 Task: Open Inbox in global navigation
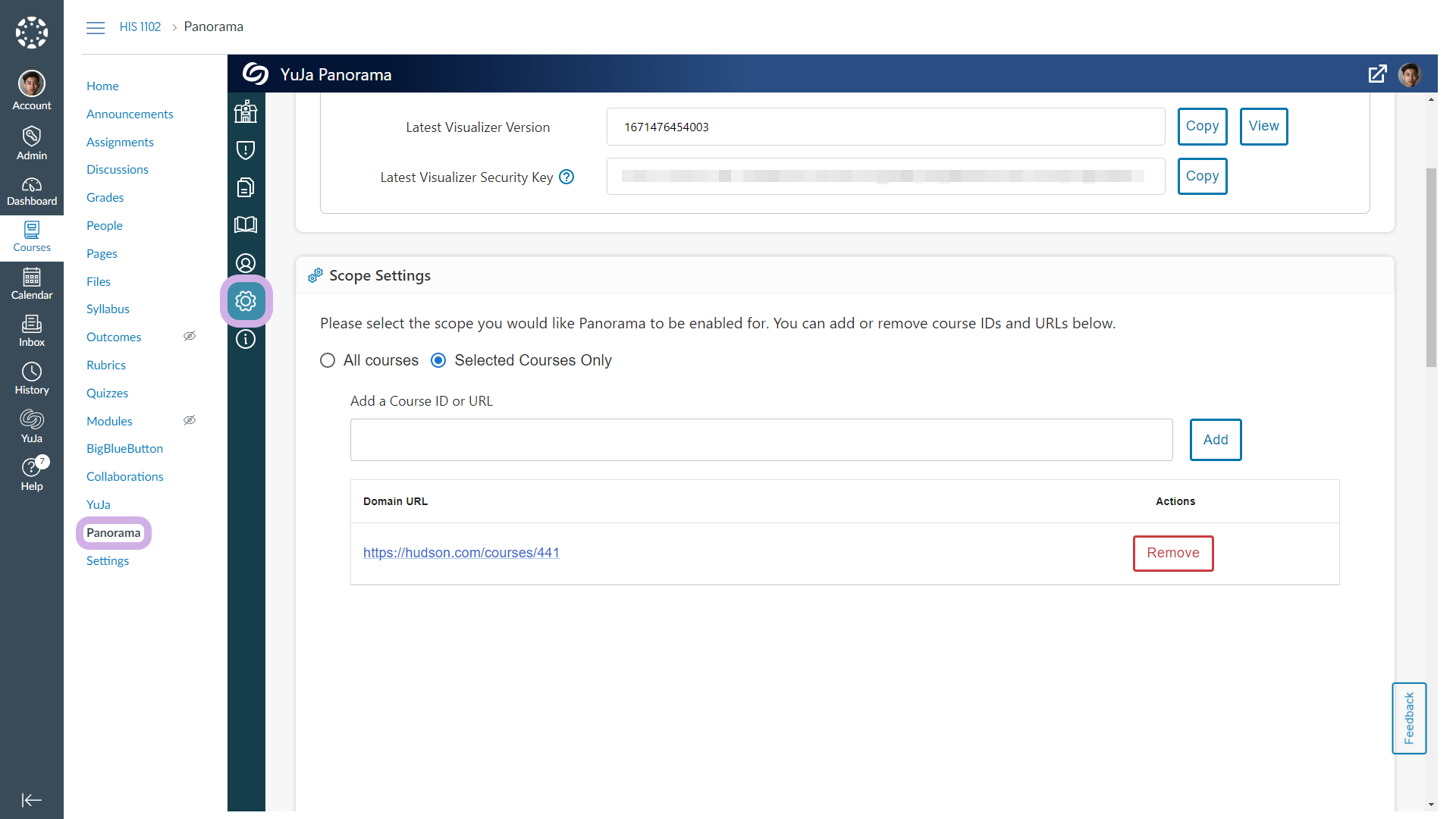(x=32, y=331)
